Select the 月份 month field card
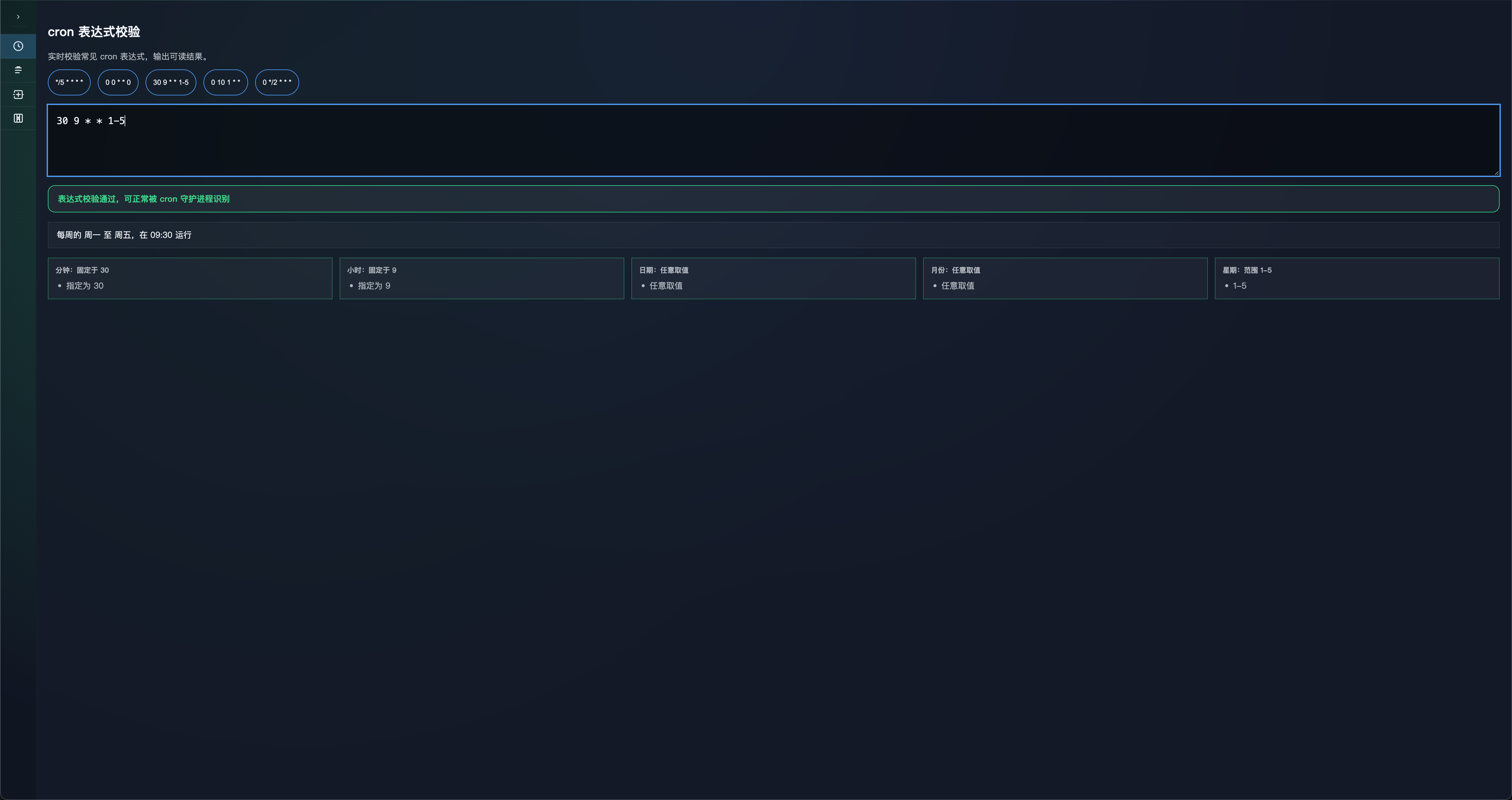 coord(1065,278)
